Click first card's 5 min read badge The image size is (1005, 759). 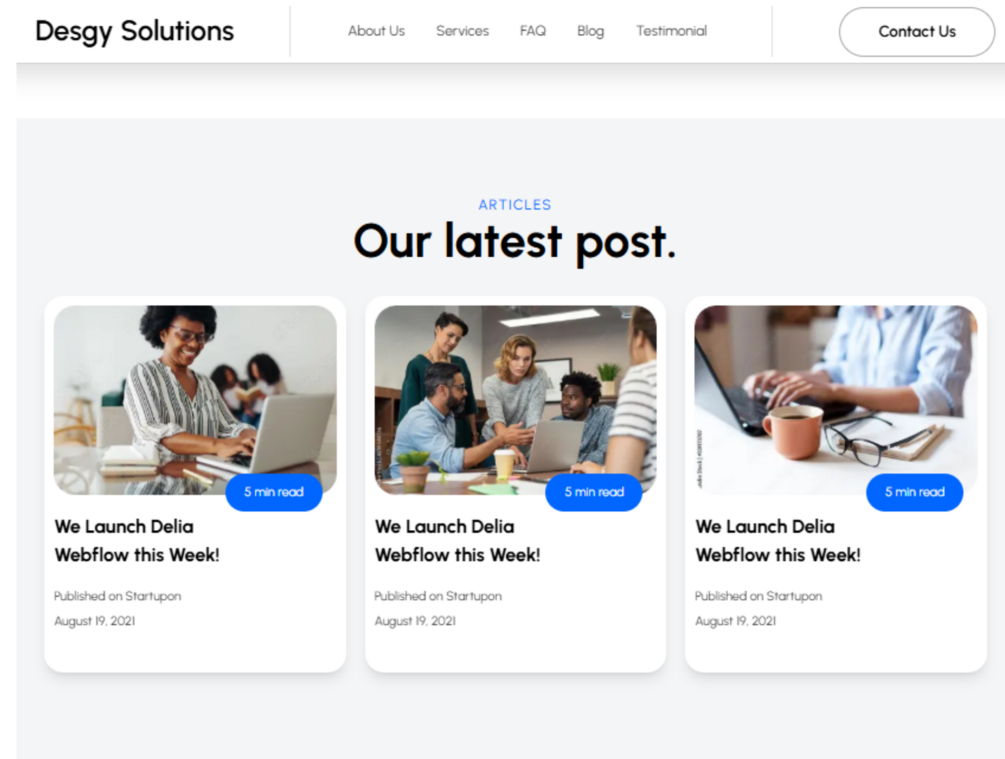point(274,492)
